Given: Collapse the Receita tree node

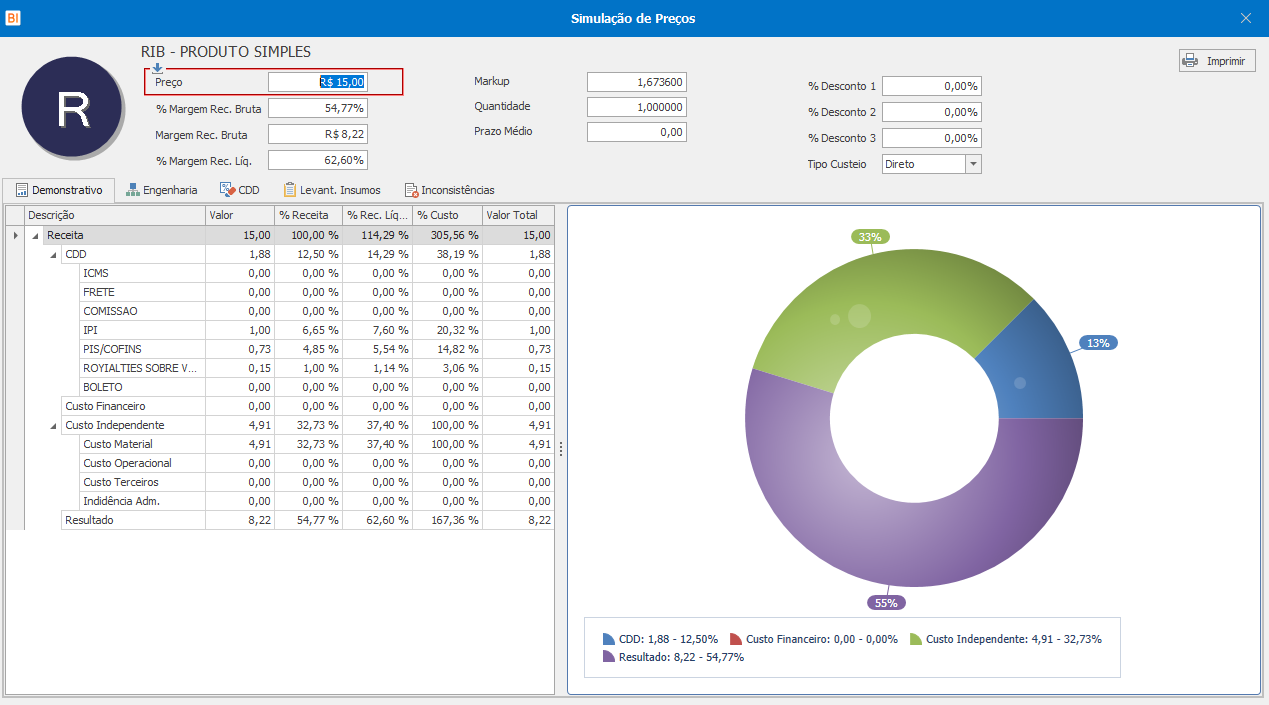Looking at the screenshot, I should (x=36, y=236).
